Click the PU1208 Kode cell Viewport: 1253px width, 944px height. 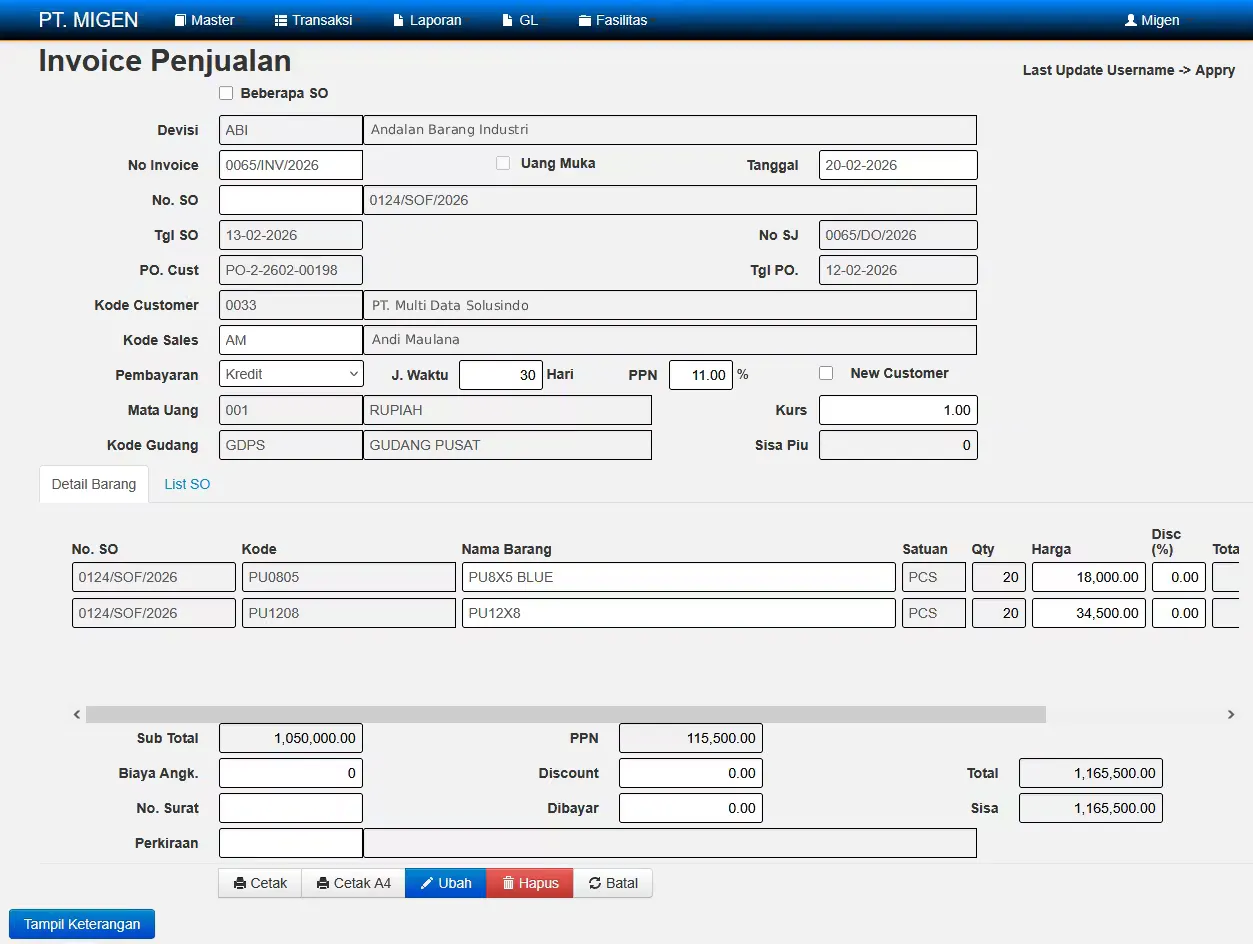coord(349,613)
